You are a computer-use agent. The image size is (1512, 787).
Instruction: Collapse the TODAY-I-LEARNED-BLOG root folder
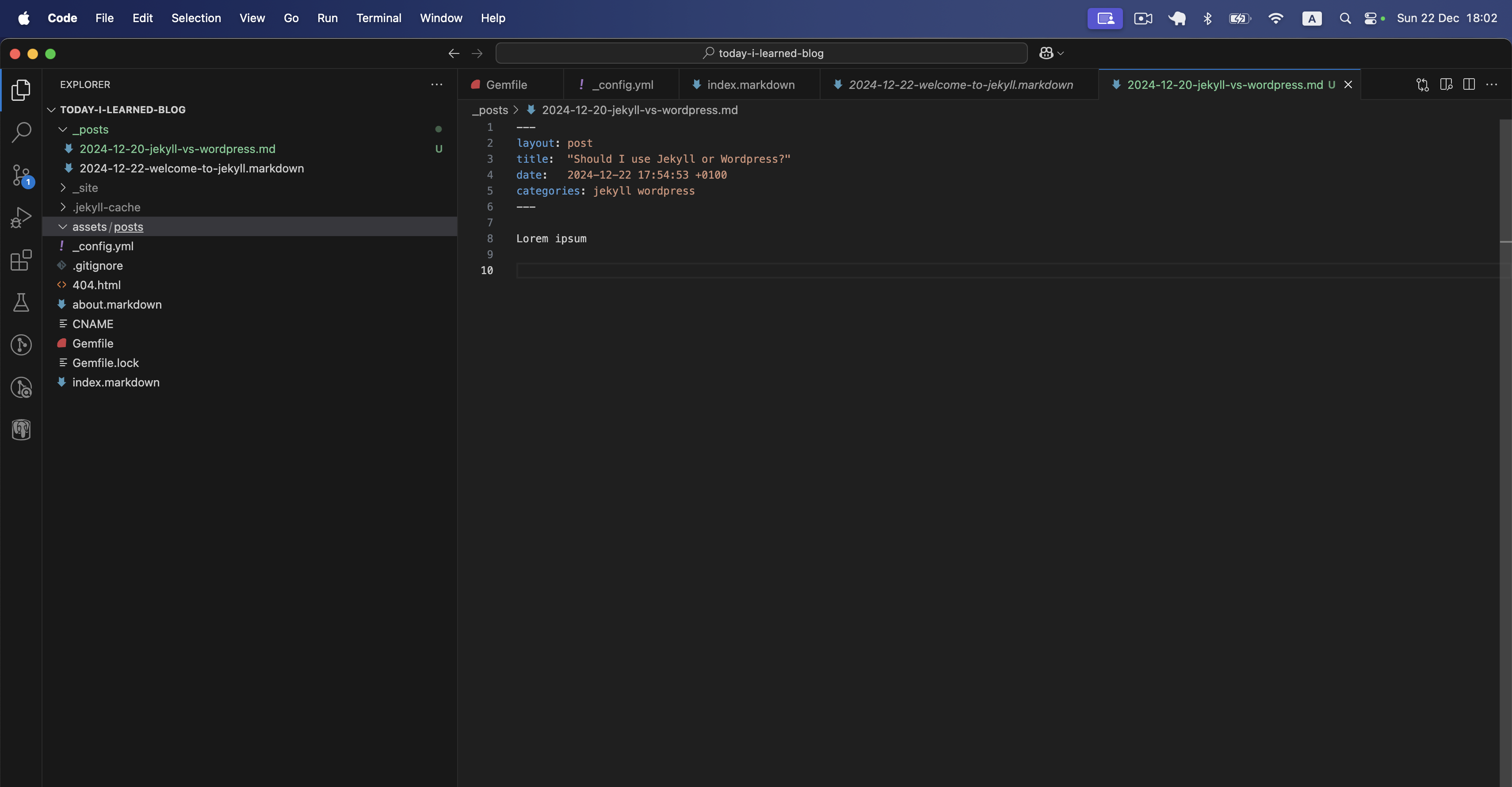pos(51,110)
